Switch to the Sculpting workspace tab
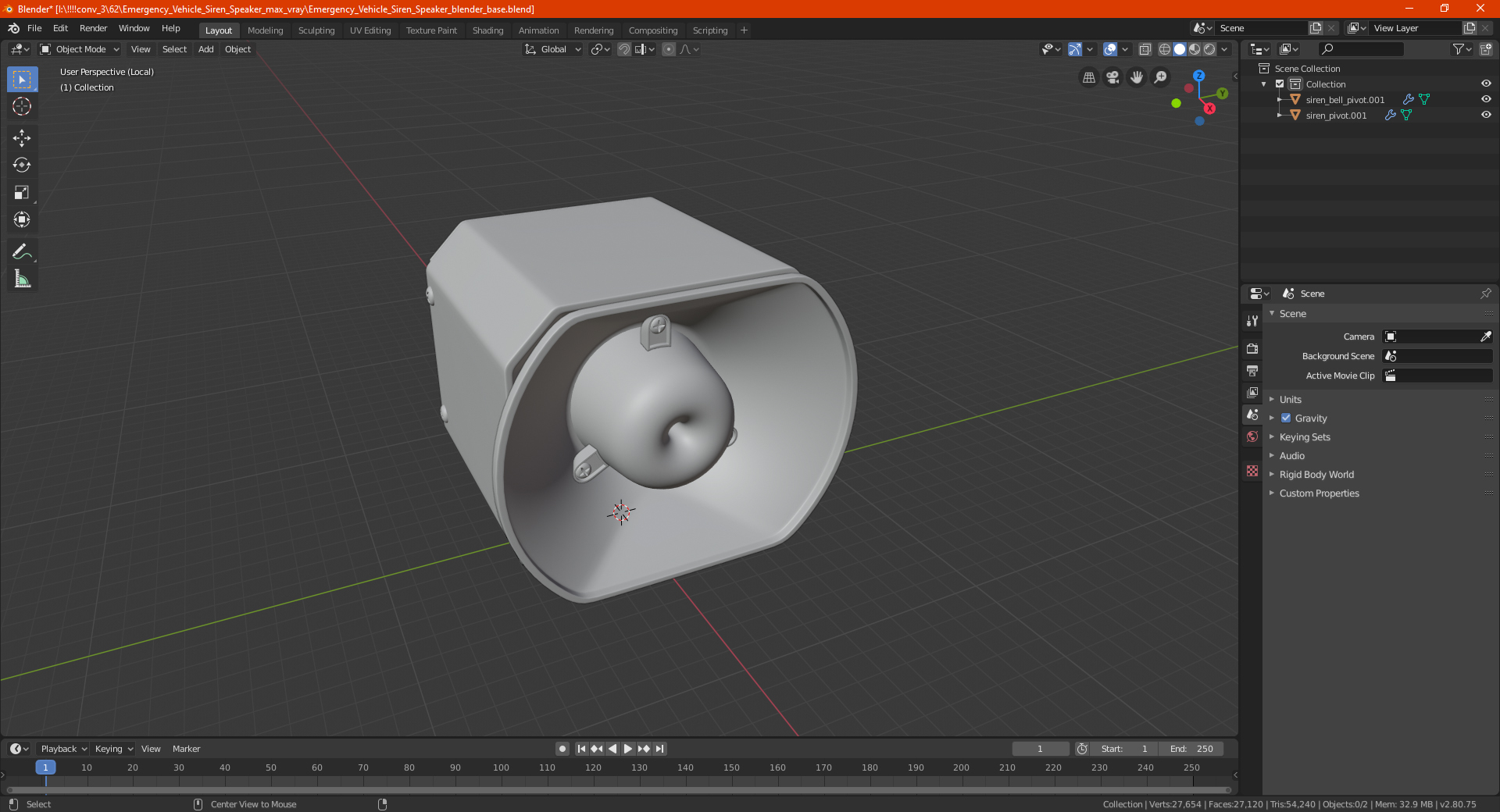 click(316, 30)
